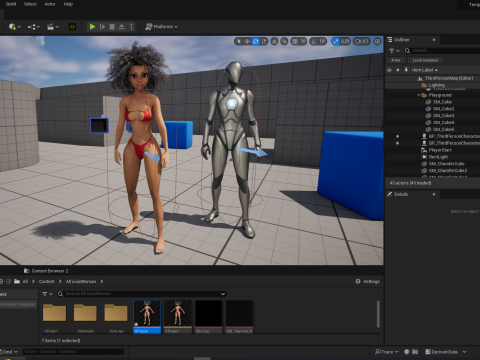Click the All breadcrumb folder icon
This screenshot has height=360, width=480.
tap(17, 282)
